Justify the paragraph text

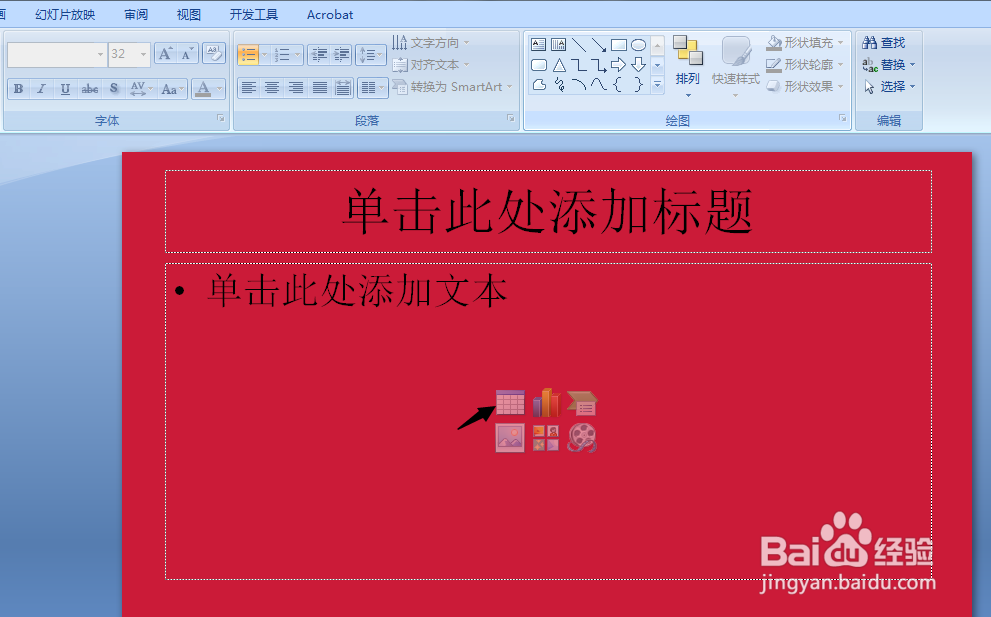pyautogui.click(x=320, y=88)
